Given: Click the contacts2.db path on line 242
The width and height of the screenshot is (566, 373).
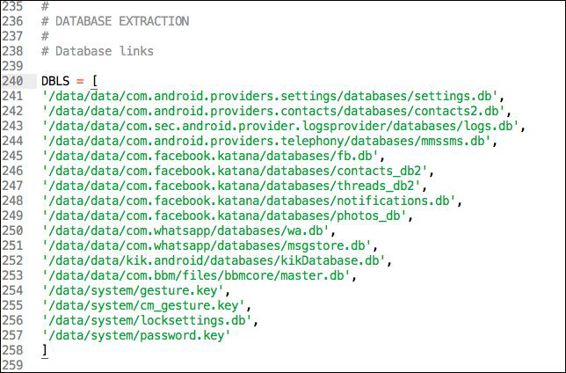Looking at the screenshot, I should [274, 111].
